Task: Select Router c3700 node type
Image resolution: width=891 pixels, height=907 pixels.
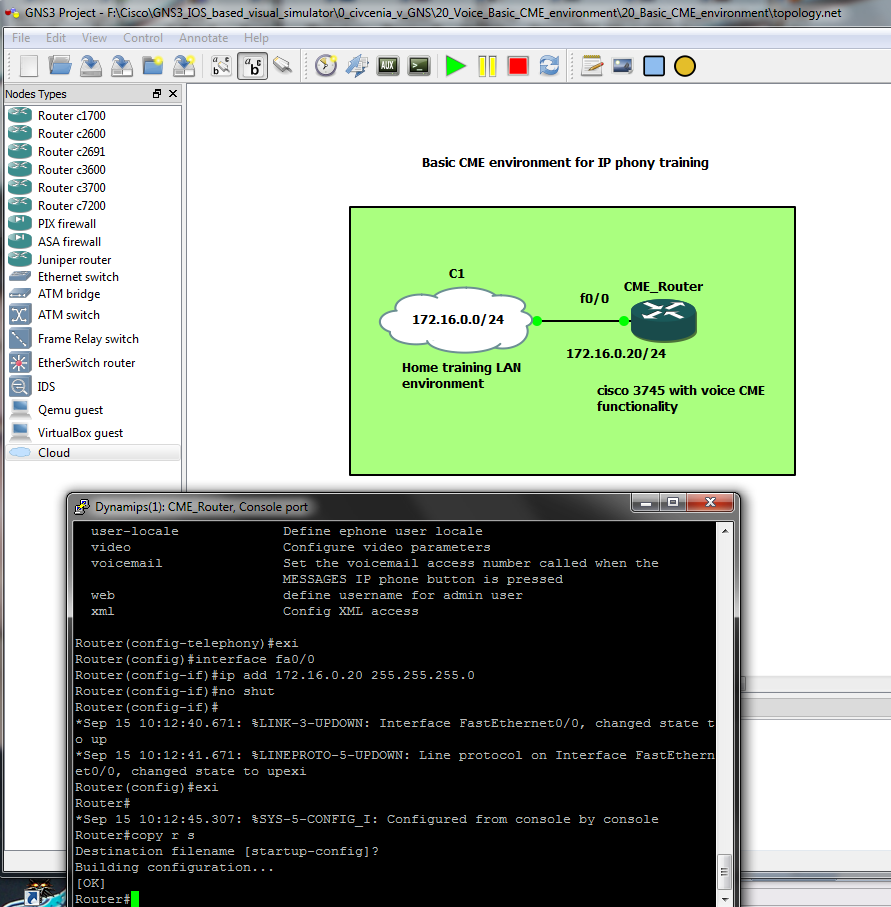Action: [93, 187]
